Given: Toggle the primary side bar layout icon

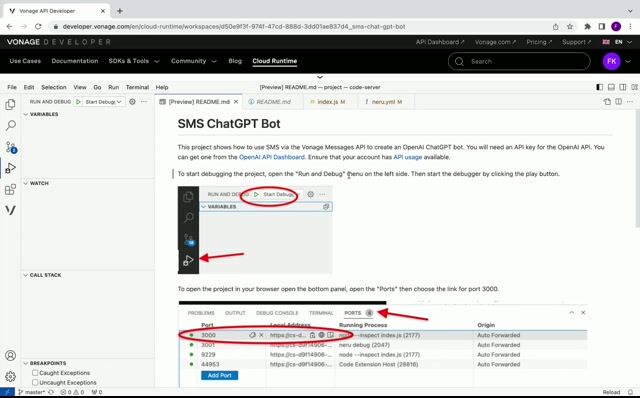Looking at the screenshot, I should [x=600, y=87].
